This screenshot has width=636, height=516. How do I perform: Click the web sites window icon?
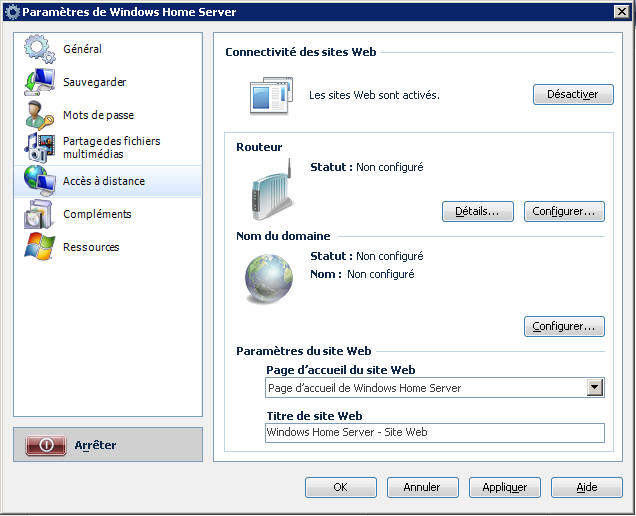(271, 95)
